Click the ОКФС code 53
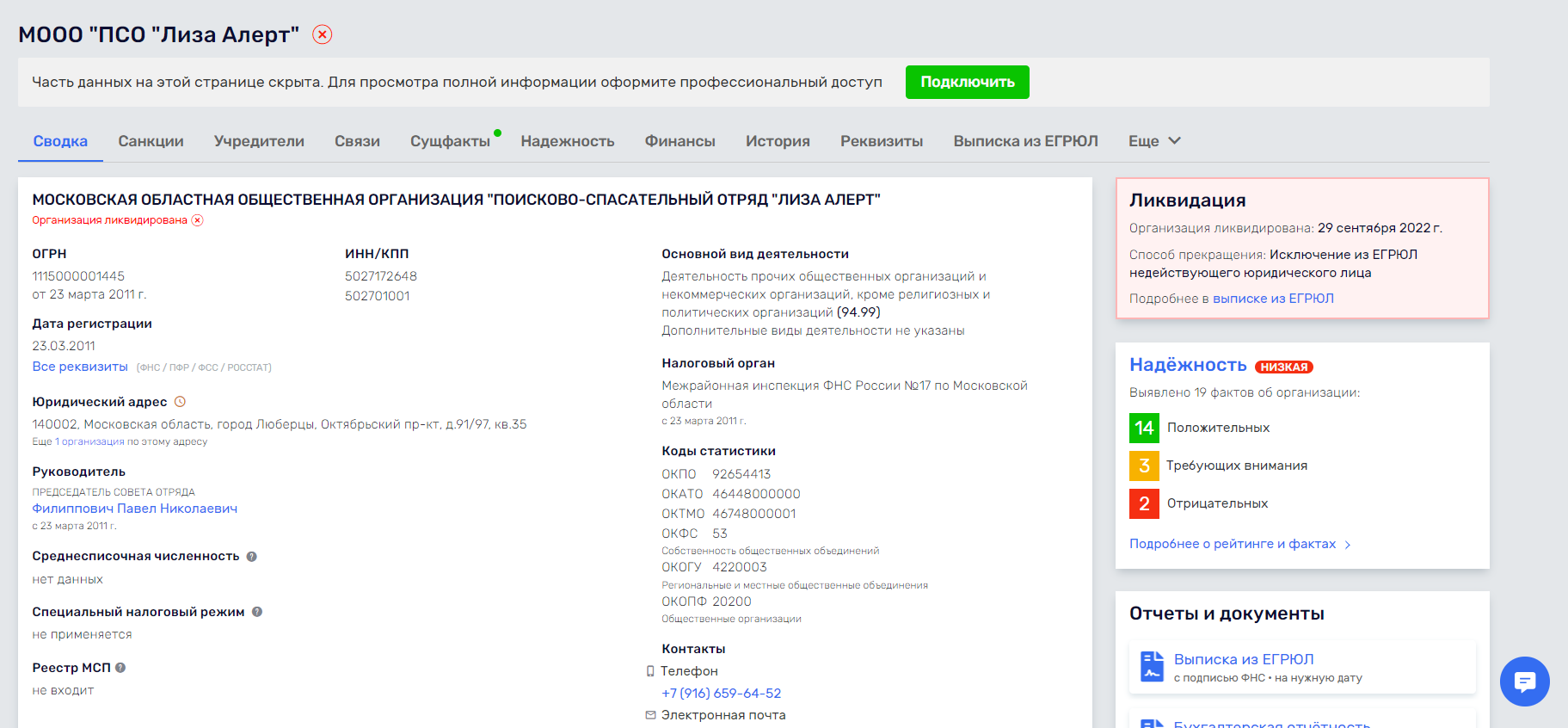This screenshot has height=728, width=1568. [x=720, y=534]
